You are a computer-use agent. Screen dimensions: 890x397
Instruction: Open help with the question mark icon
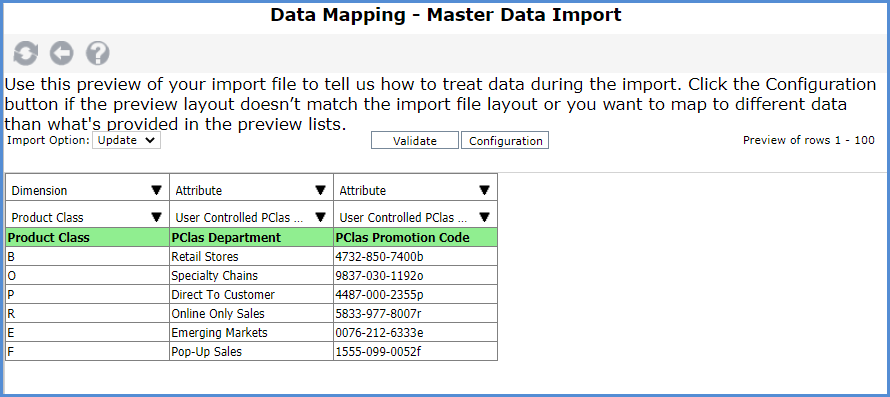tap(98, 53)
